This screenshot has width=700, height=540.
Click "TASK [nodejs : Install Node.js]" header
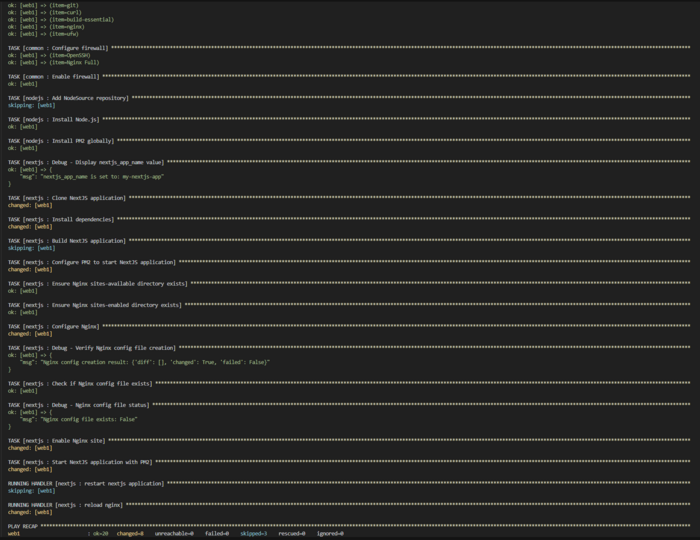[54, 120]
